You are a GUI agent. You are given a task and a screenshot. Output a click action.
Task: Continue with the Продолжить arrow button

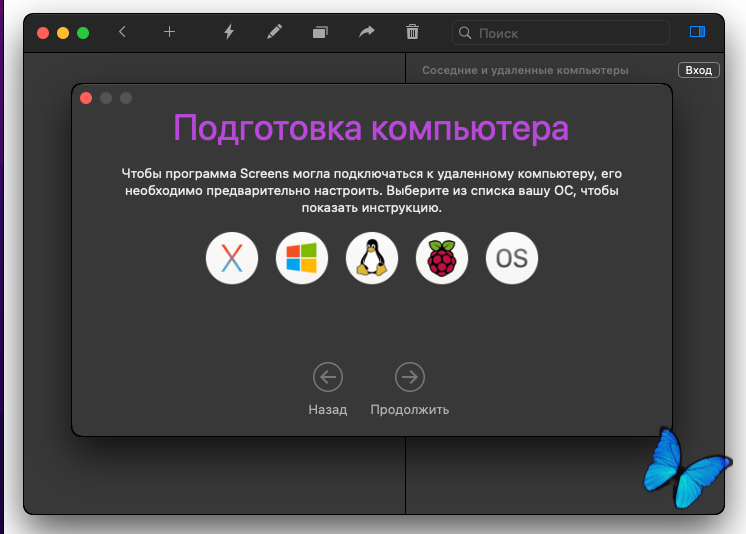click(410, 377)
